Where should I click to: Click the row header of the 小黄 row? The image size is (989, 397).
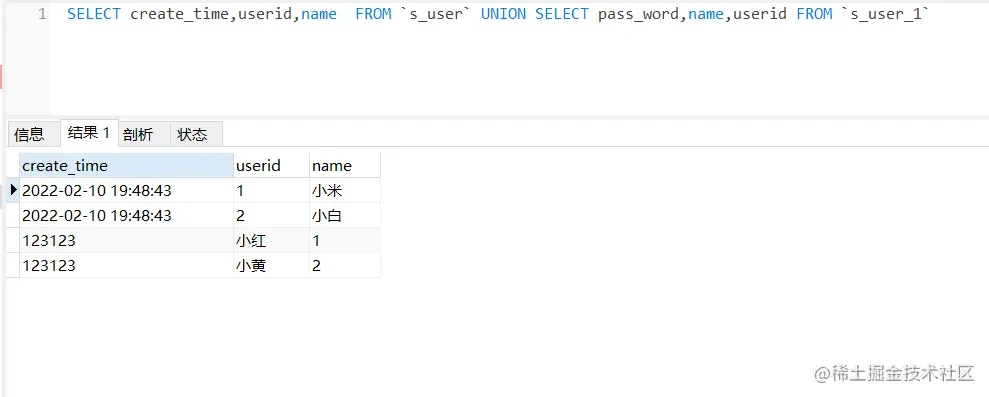[13, 266]
